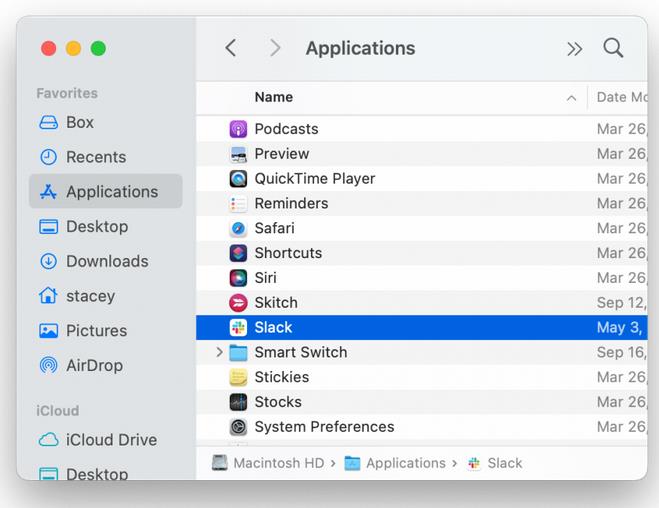The width and height of the screenshot is (659, 508).
Task: Select the Siri app icon
Action: tap(238, 278)
